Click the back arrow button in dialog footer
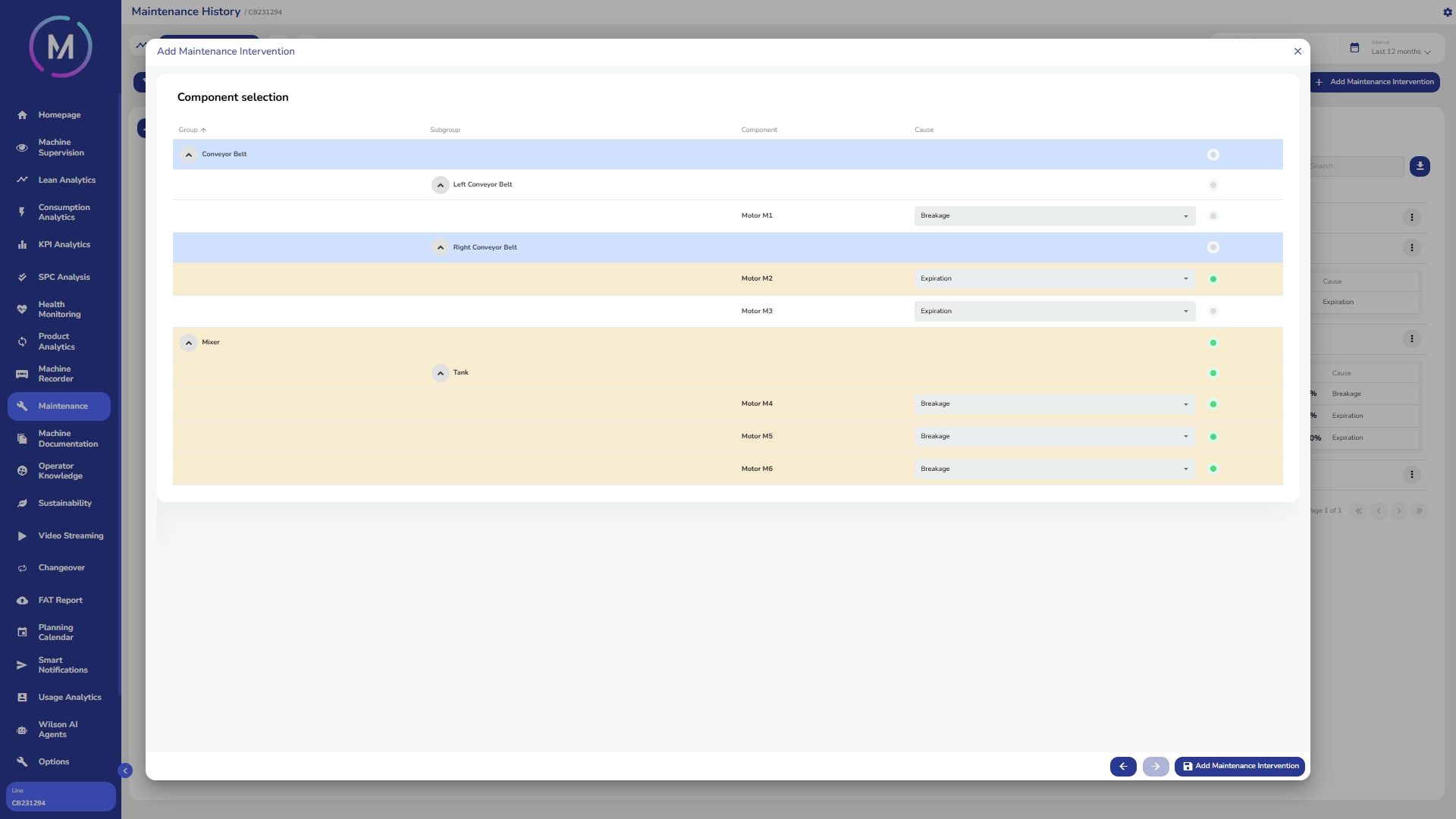Viewport: 1456px width, 819px height. point(1123,767)
